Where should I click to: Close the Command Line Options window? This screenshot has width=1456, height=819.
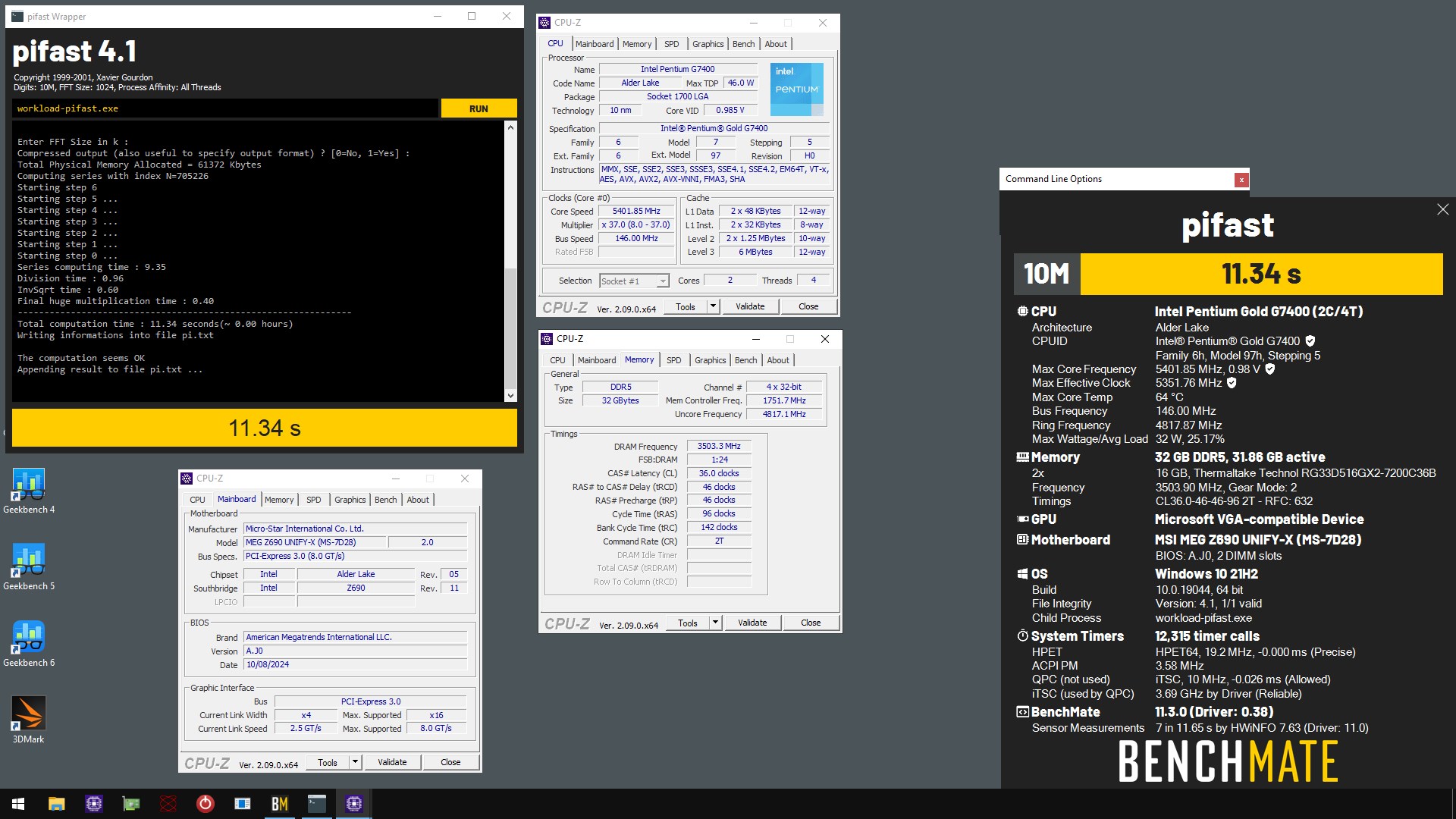pyautogui.click(x=1241, y=180)
